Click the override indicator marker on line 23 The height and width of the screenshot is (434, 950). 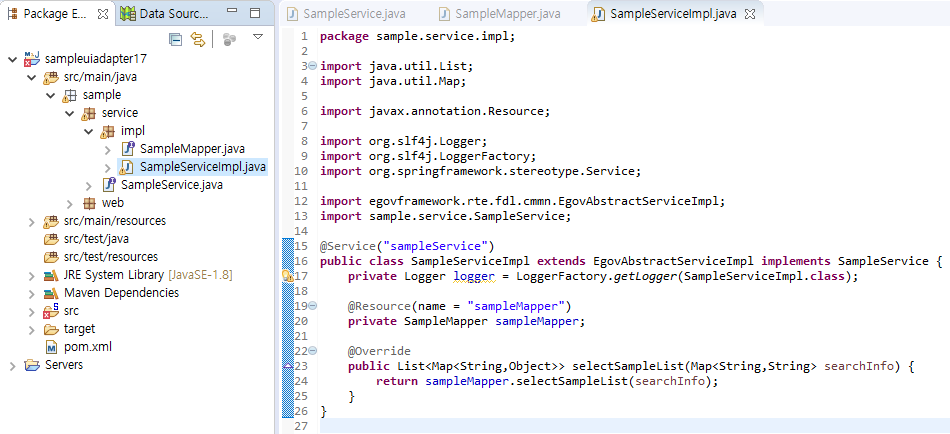(x=287, y=367)
